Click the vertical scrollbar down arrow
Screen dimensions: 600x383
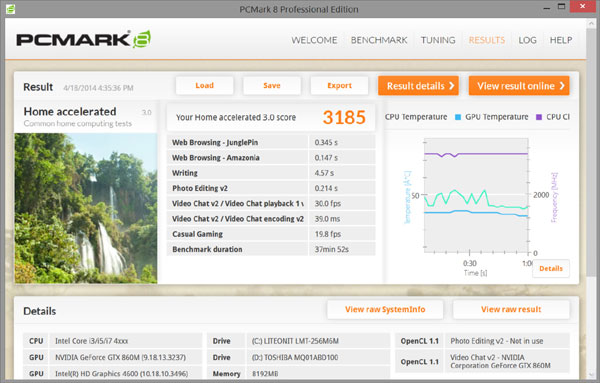tap(591, 375)
